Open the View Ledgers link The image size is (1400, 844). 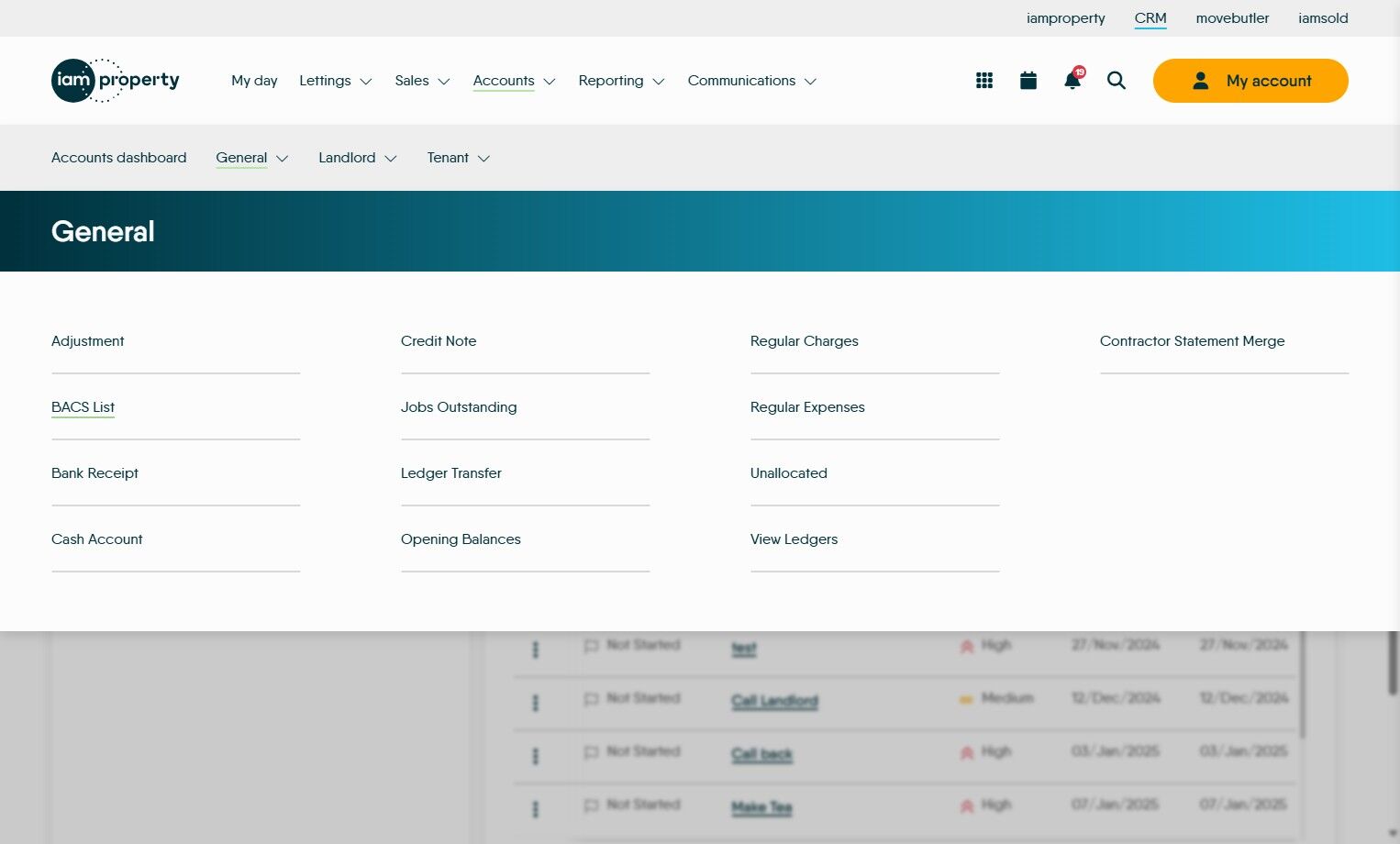[794, 539]
